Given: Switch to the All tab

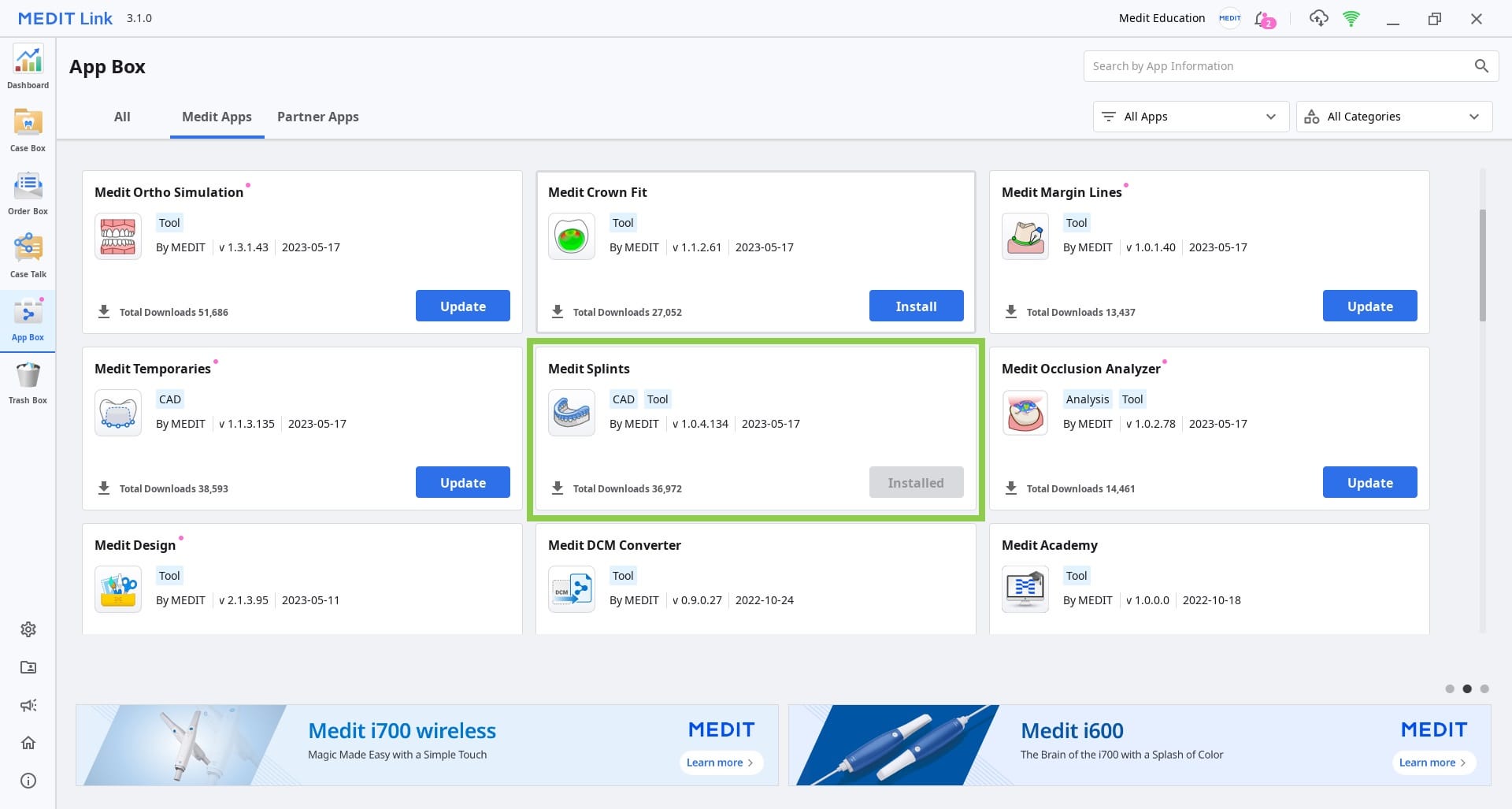Looking at the screenshot, I should (x=122, y=117).
